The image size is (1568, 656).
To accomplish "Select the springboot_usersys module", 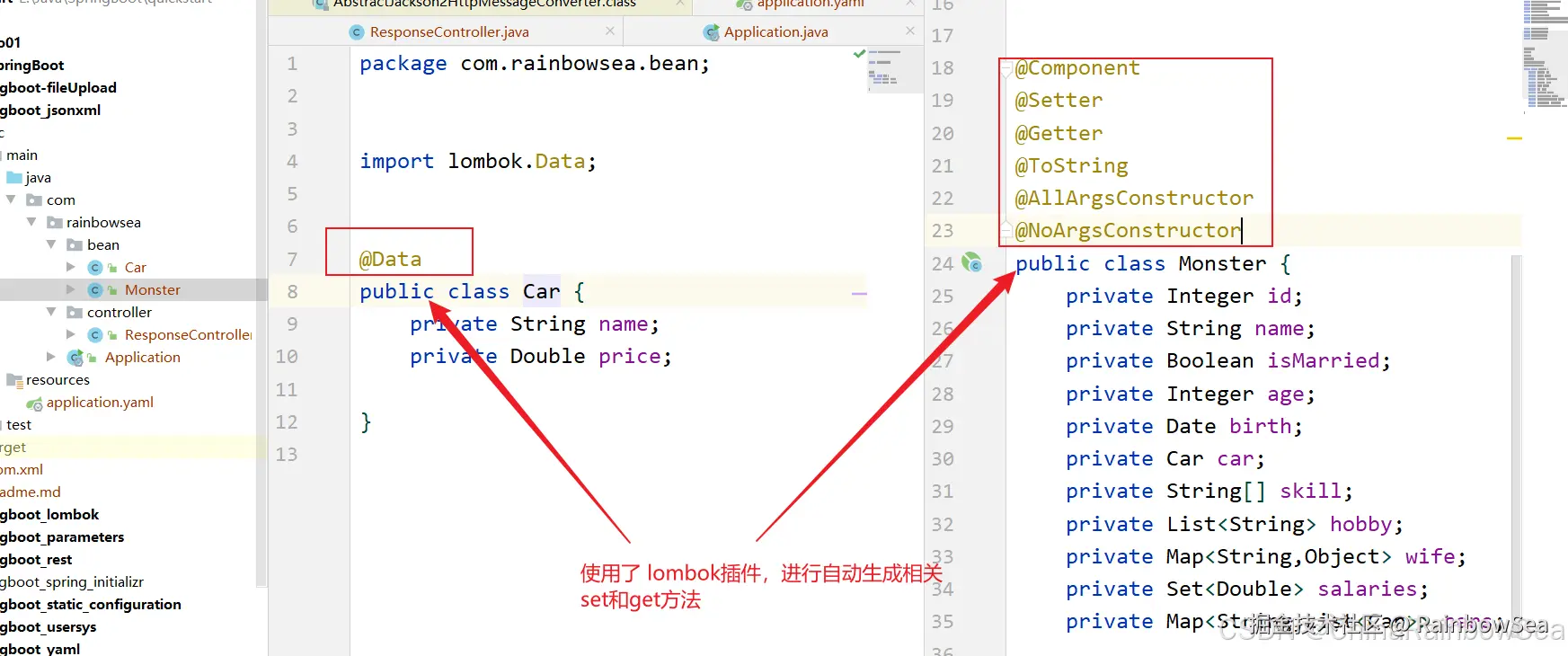I will [x=48, y=627].
